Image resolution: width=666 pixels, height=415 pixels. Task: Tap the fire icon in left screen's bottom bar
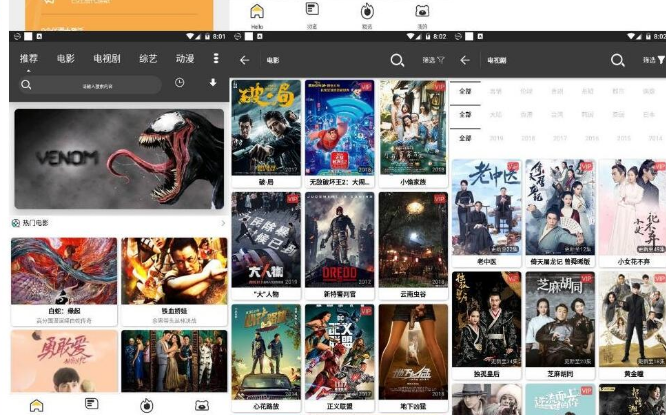(x=147, y=406)
